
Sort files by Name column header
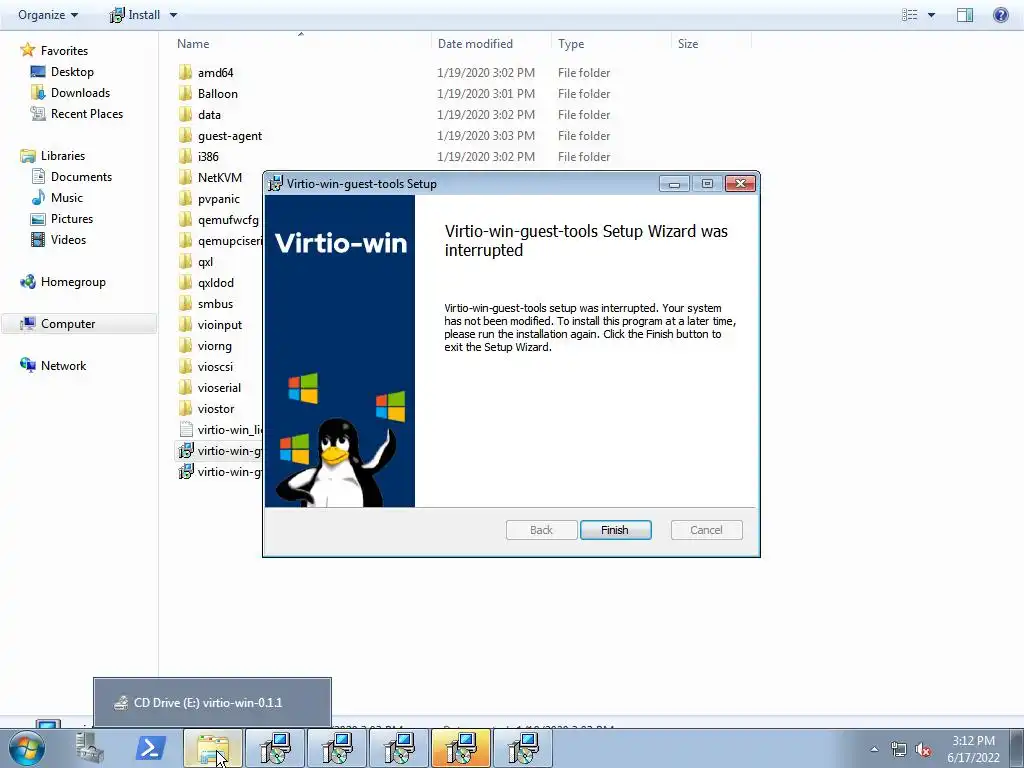point(193,44)
